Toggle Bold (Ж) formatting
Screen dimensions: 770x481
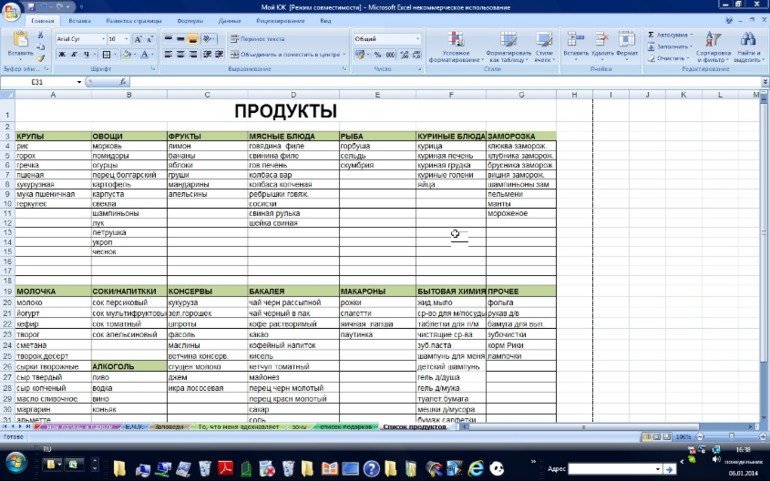tap(62, 55)
